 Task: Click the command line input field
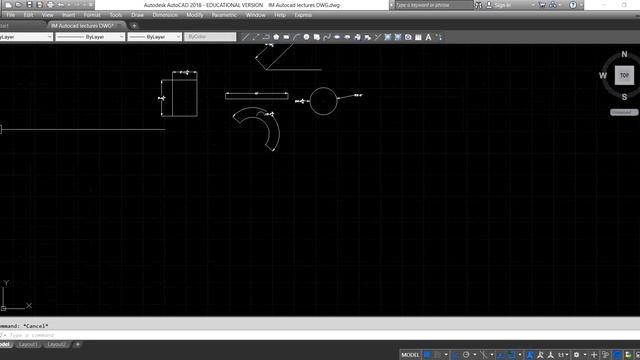[320, 335]
